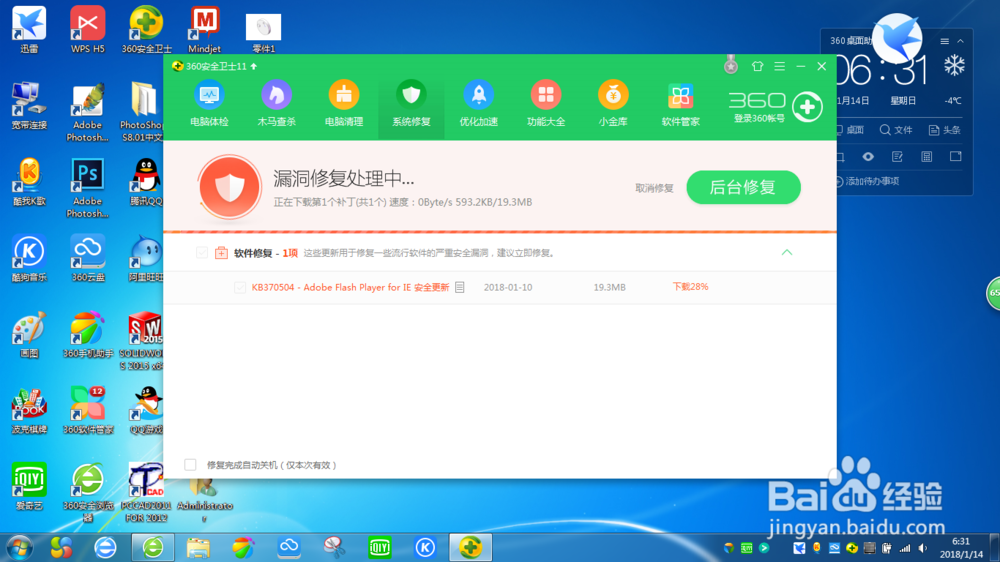Open the 360软件管家 desktop shortcut
The image size is (1000, 562).
pyautogui.click(x=87, y=410)
